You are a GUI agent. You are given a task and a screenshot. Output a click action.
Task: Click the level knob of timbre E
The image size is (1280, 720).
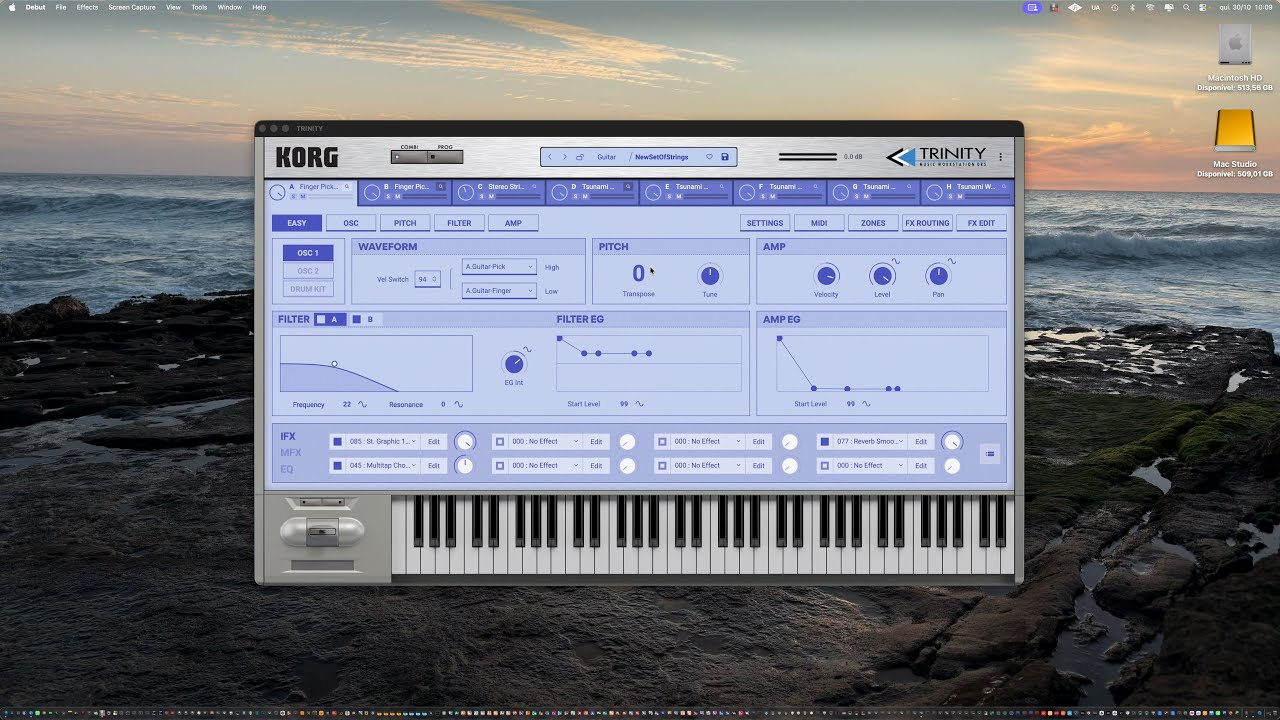pyautogui.click(x=653, y=191)
